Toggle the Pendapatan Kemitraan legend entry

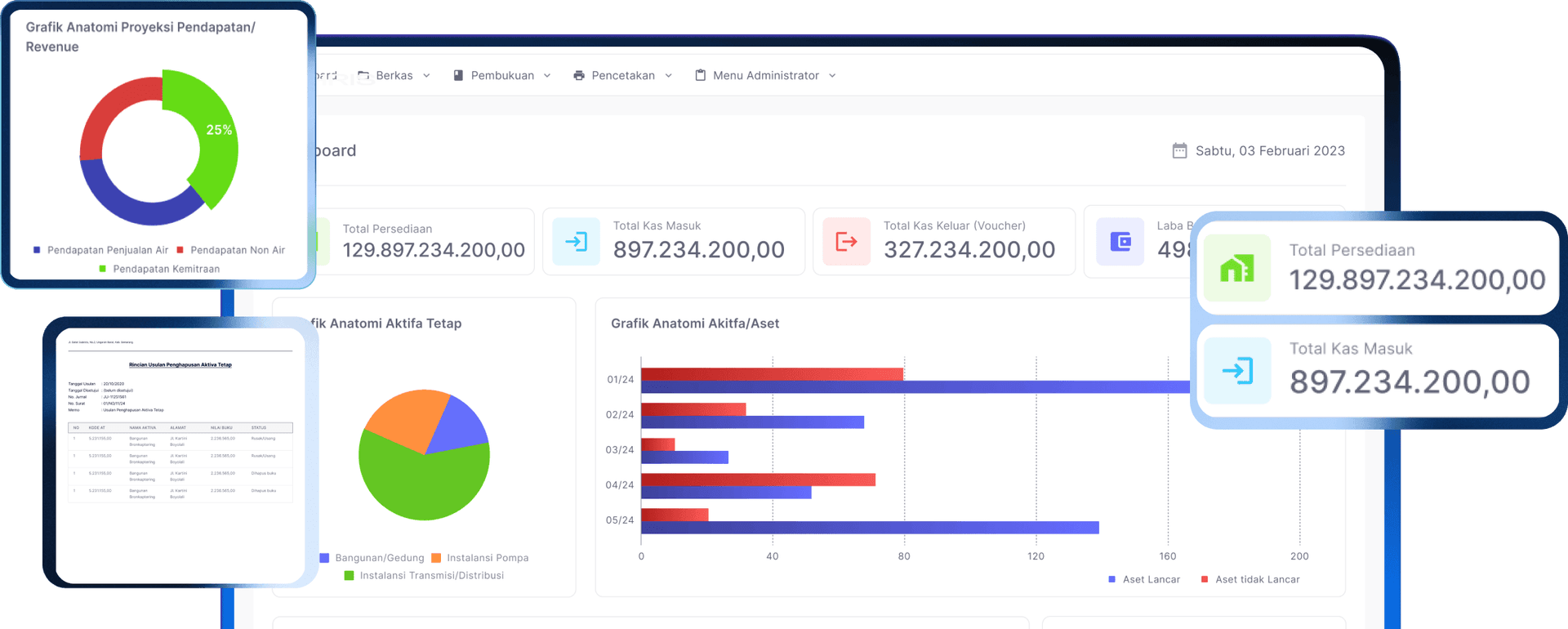click(159, 269)
